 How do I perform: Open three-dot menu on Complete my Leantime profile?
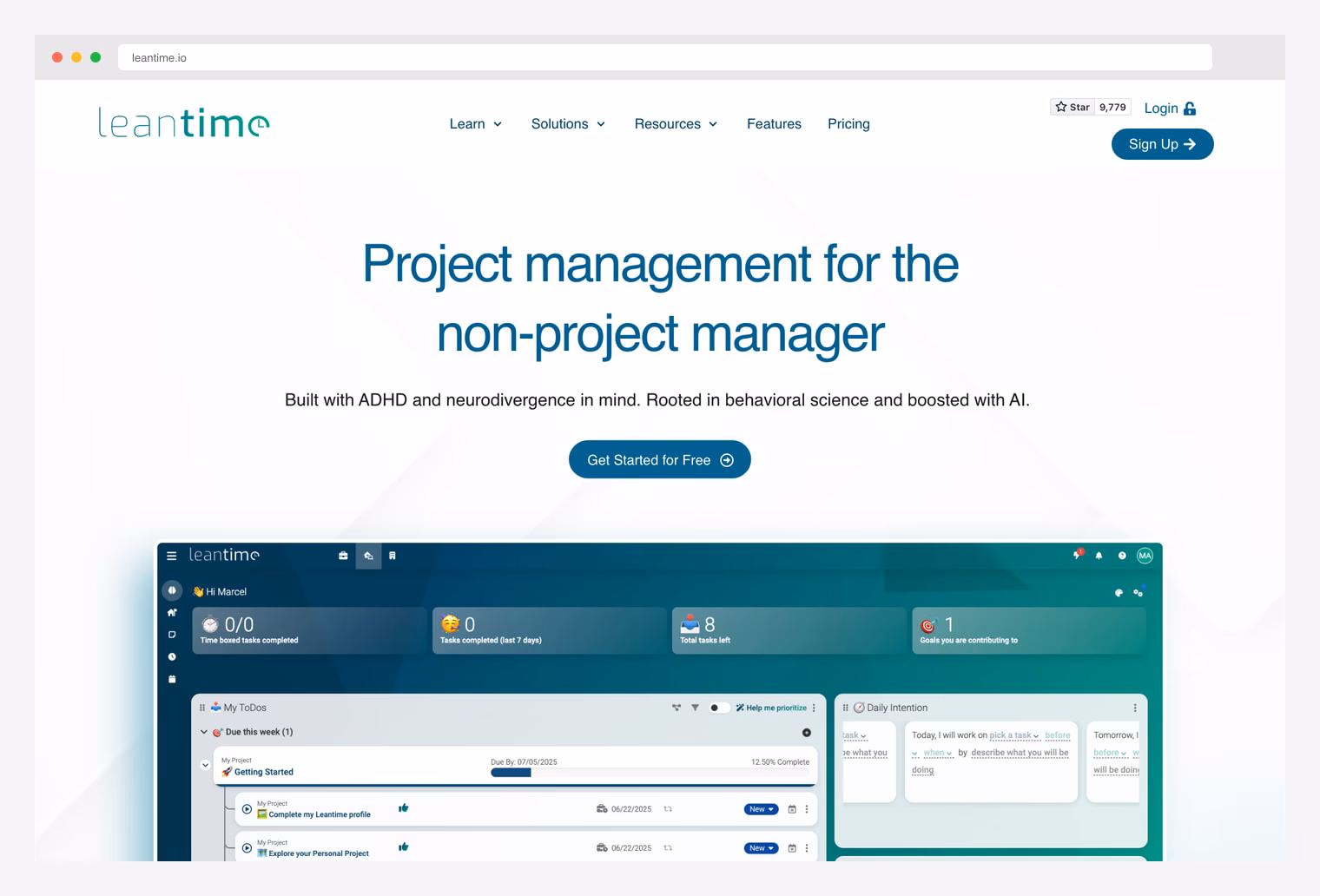pyautogui.click(x=807, y=809)
